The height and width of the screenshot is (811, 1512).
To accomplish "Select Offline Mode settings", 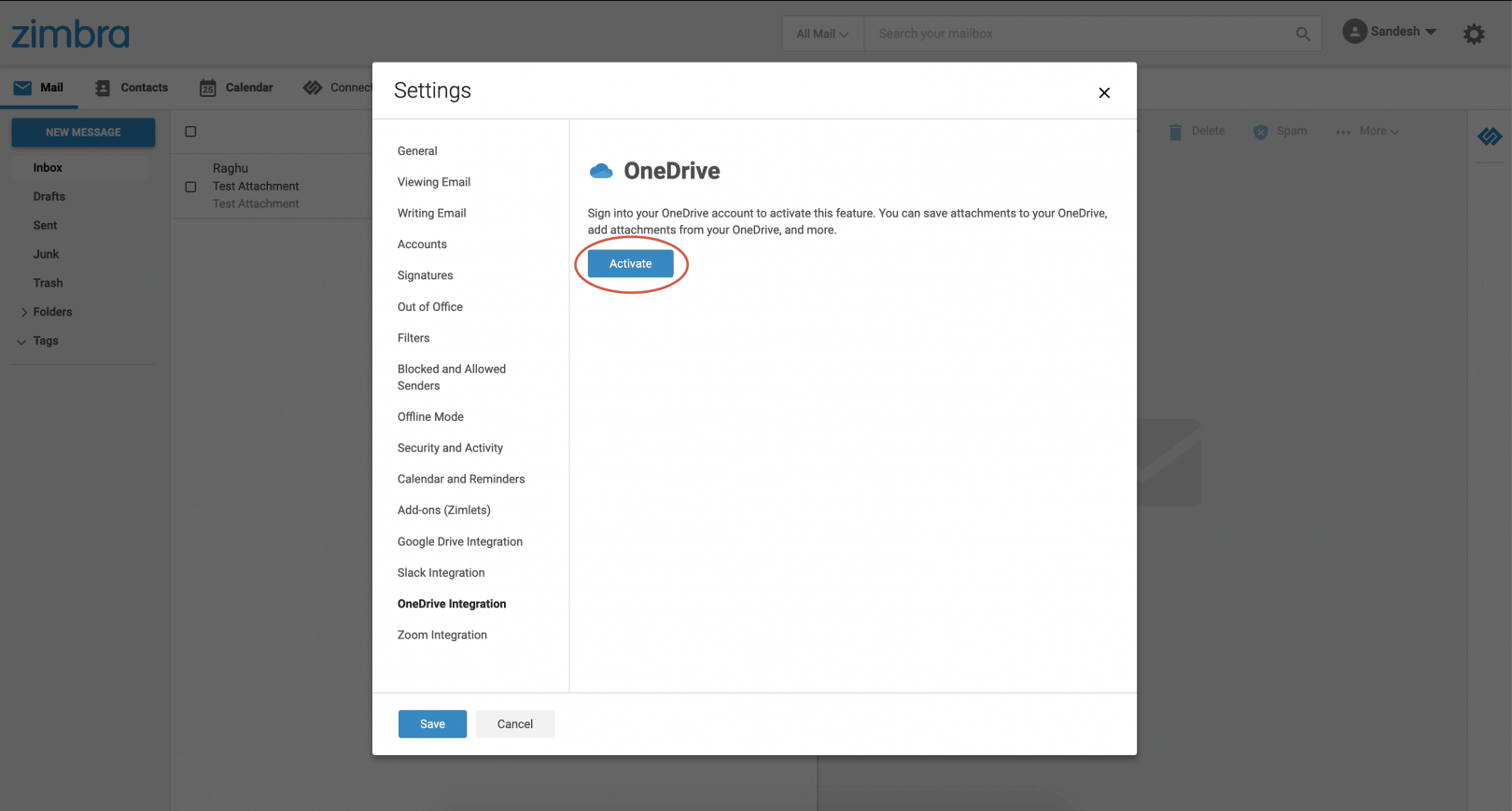I will coord(430,417).
